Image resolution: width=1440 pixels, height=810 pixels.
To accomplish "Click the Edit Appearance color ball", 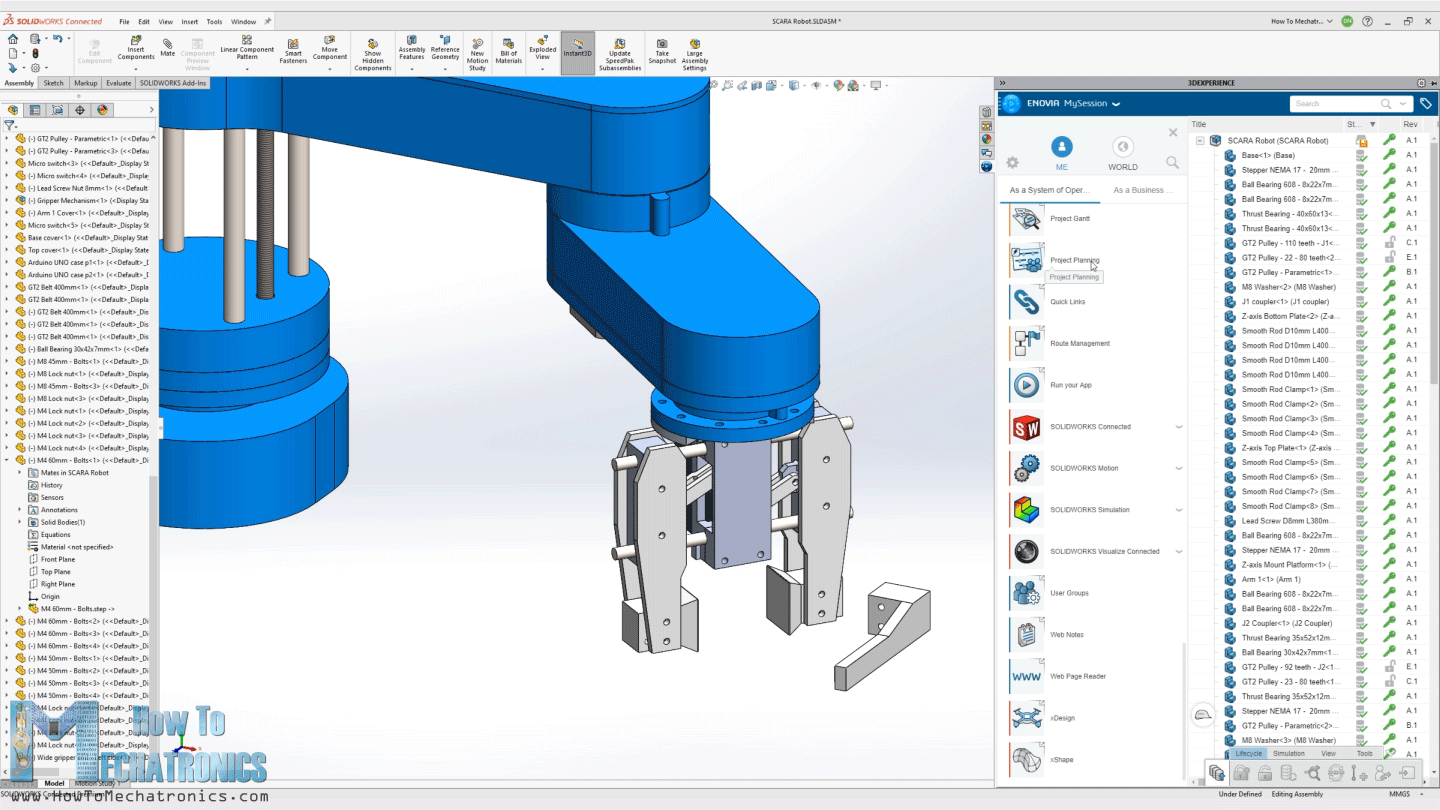I will coord(838,85).
